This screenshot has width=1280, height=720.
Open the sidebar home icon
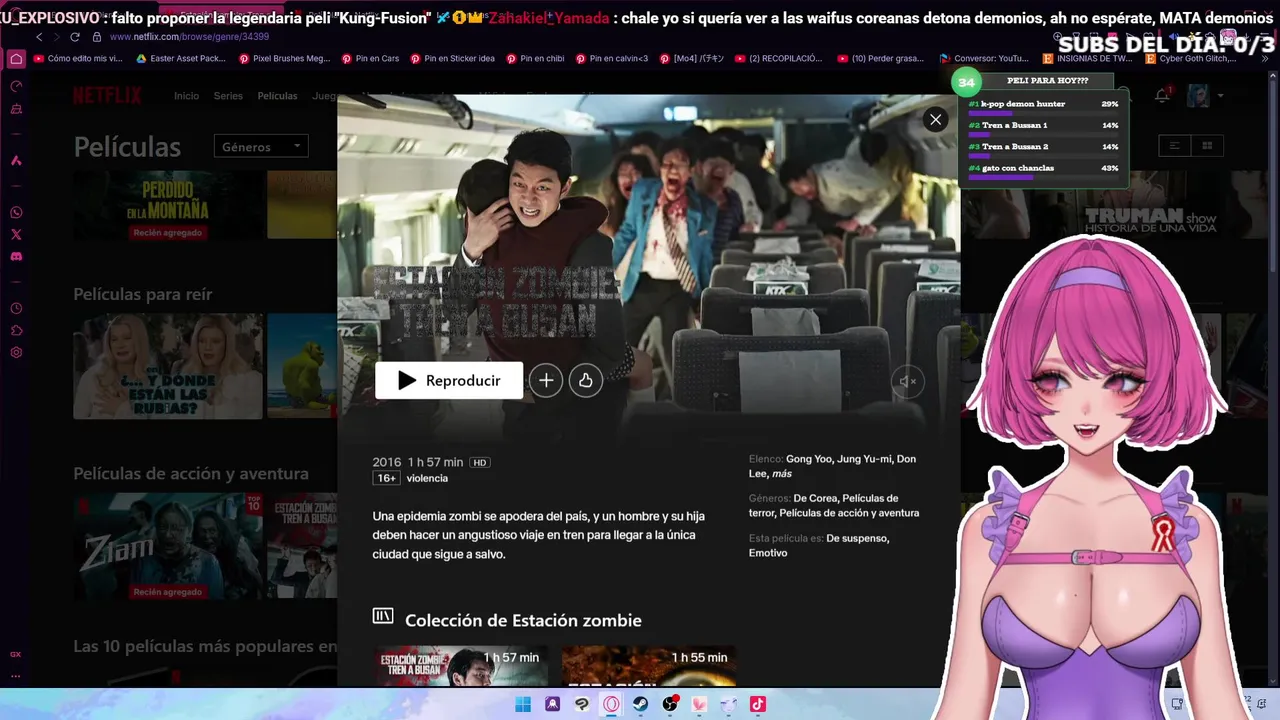[16, 59]
